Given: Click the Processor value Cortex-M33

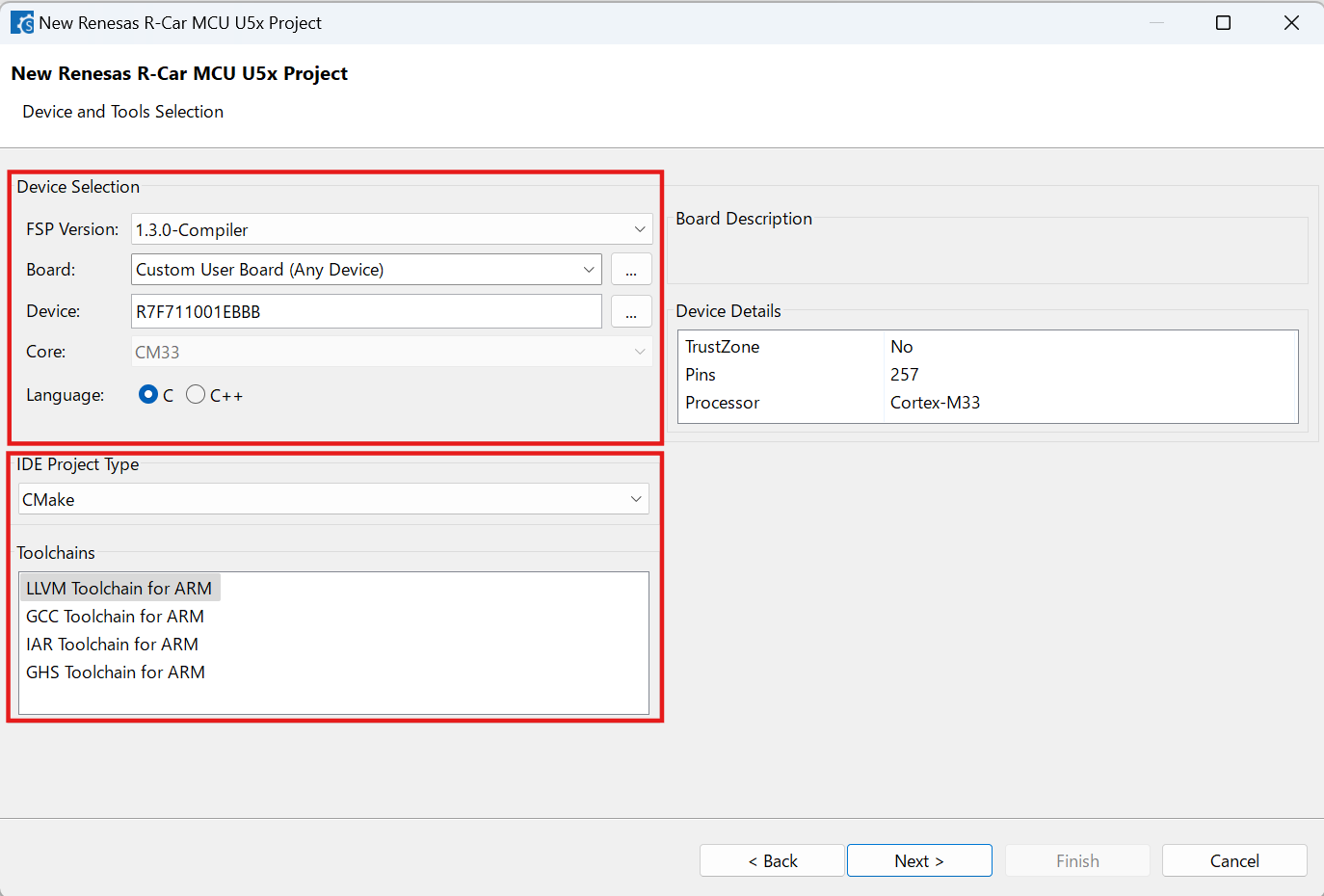Looking at the screenshot, I should tap(935, 403).
